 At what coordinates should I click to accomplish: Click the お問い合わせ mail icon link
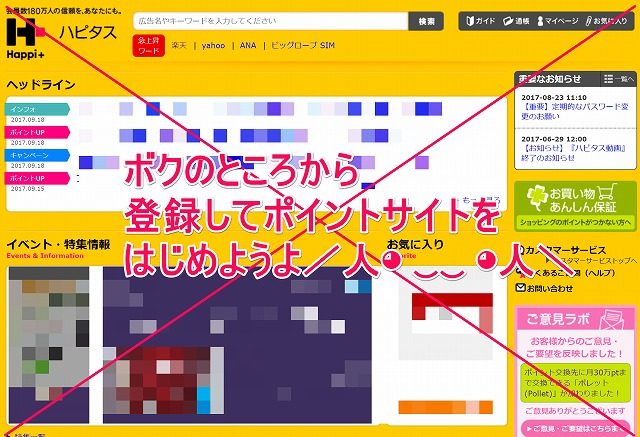pyautogui.click(x=544, y=288)
